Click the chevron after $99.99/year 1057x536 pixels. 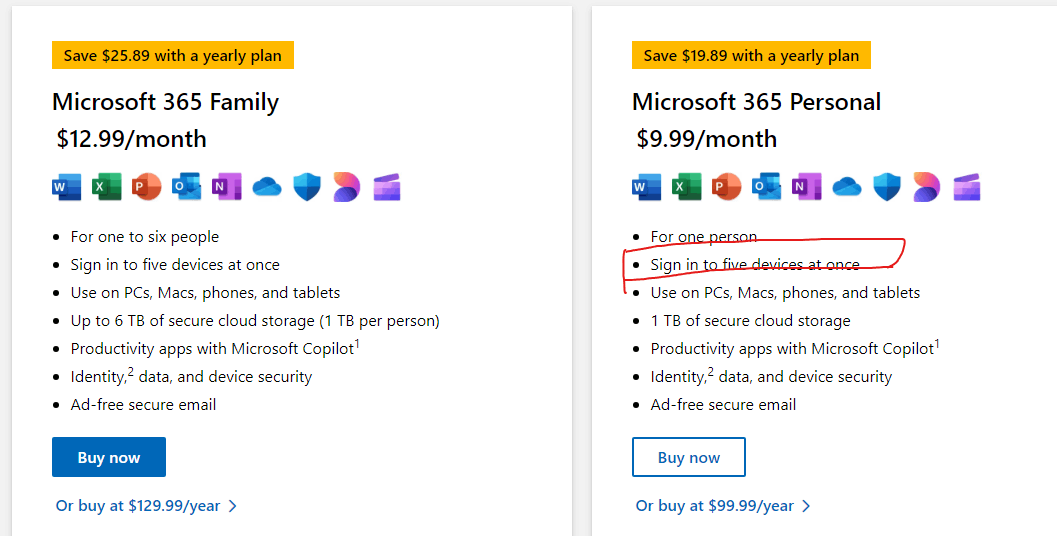806,506
